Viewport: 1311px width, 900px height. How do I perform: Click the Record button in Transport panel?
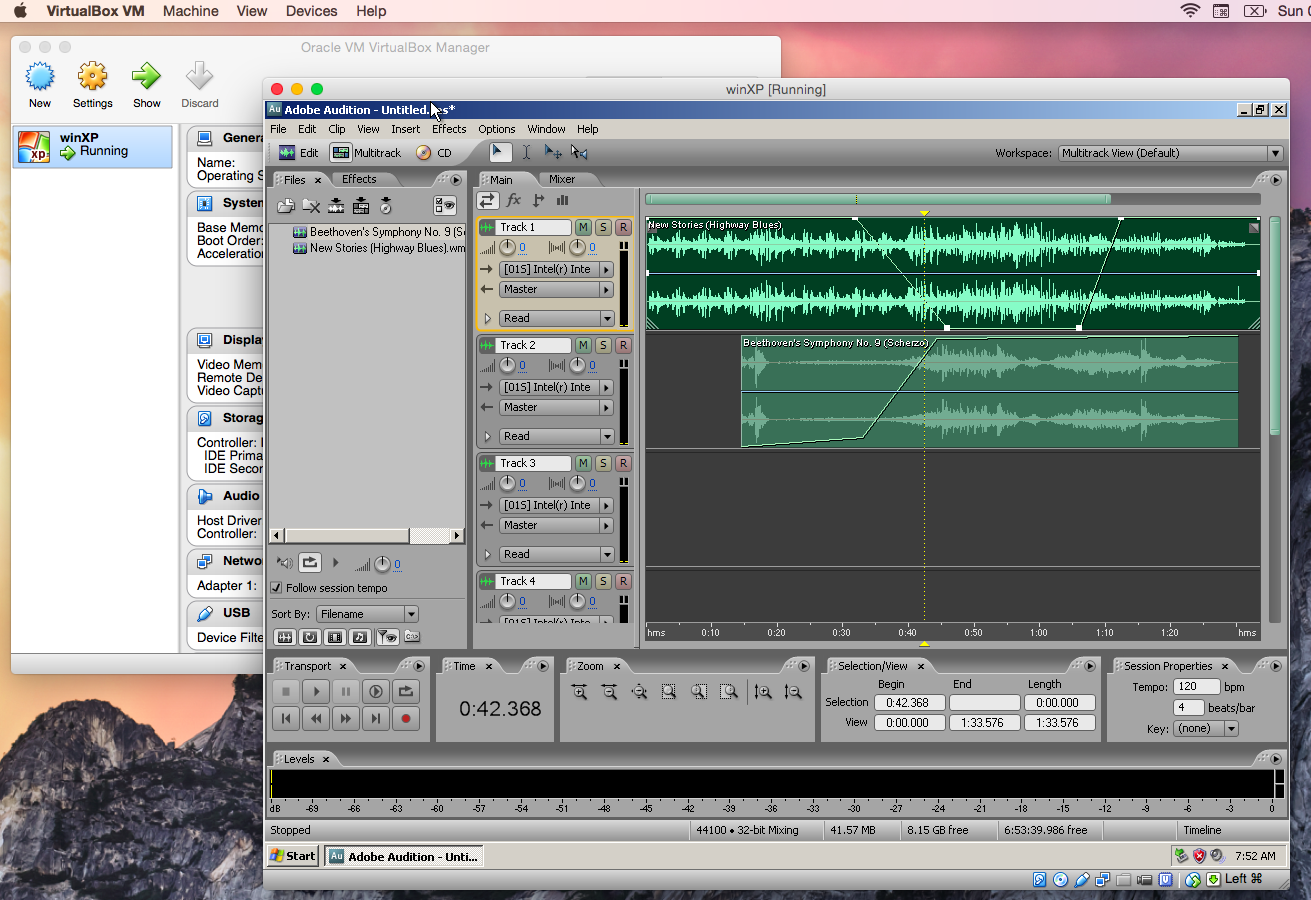point(405,718)
